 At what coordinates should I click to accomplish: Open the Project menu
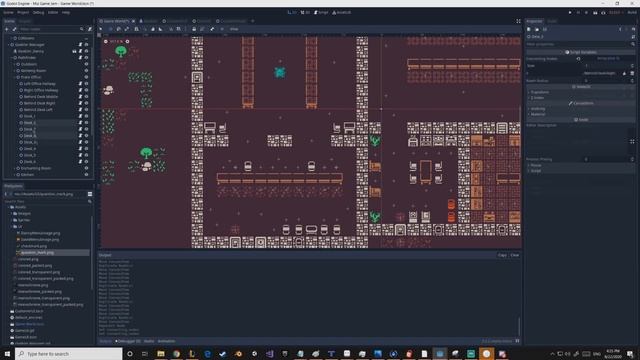[23, 13]
